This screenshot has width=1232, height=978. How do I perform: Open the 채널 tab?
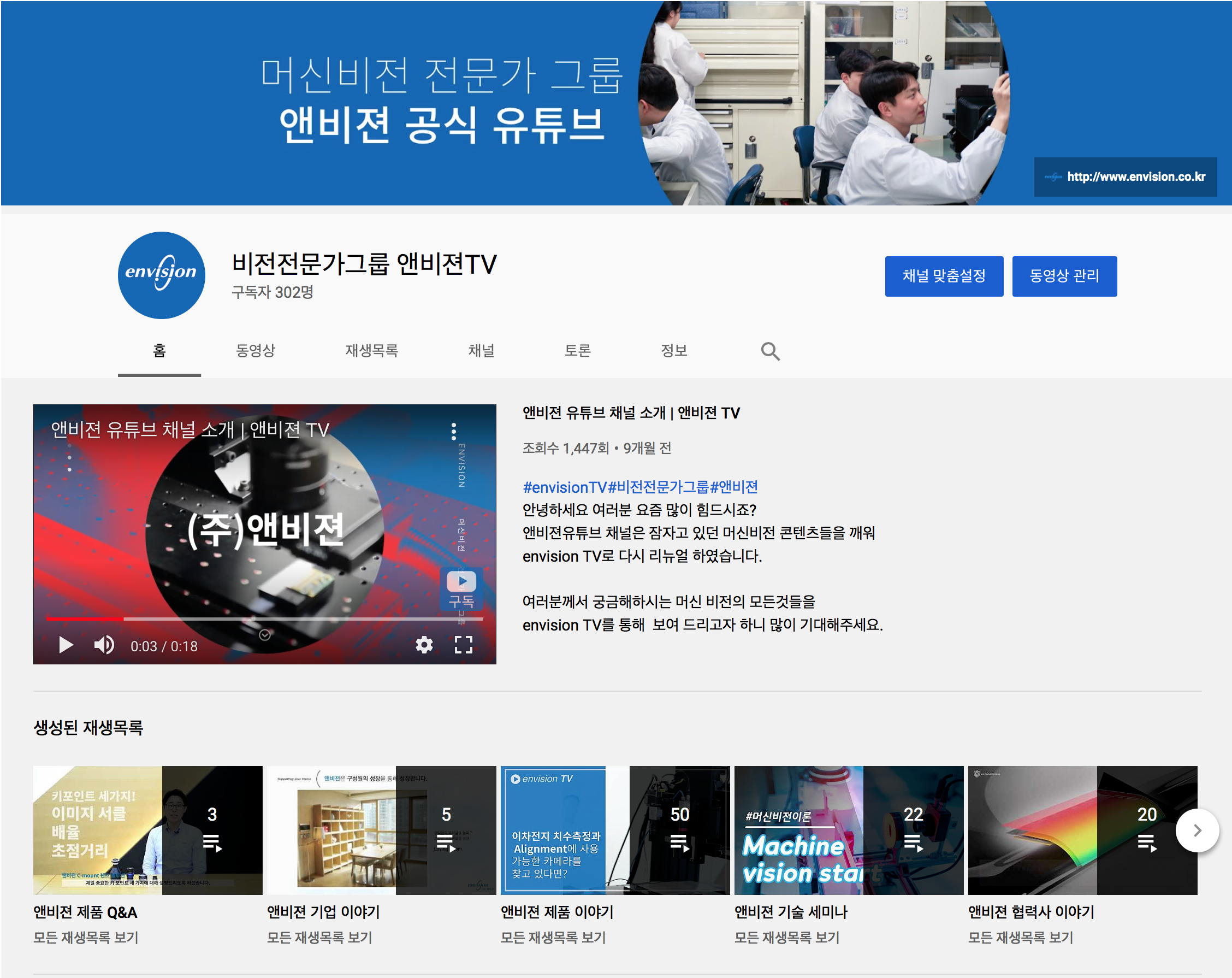(x=481, y=350)
